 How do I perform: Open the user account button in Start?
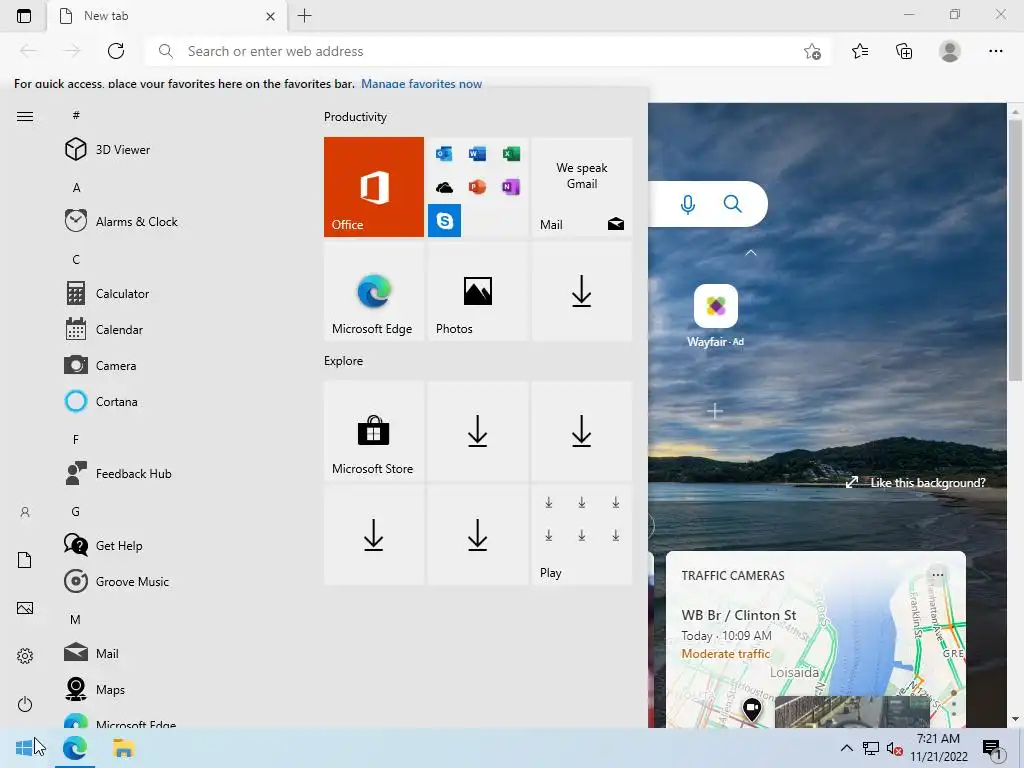click(x=25, y=512)
